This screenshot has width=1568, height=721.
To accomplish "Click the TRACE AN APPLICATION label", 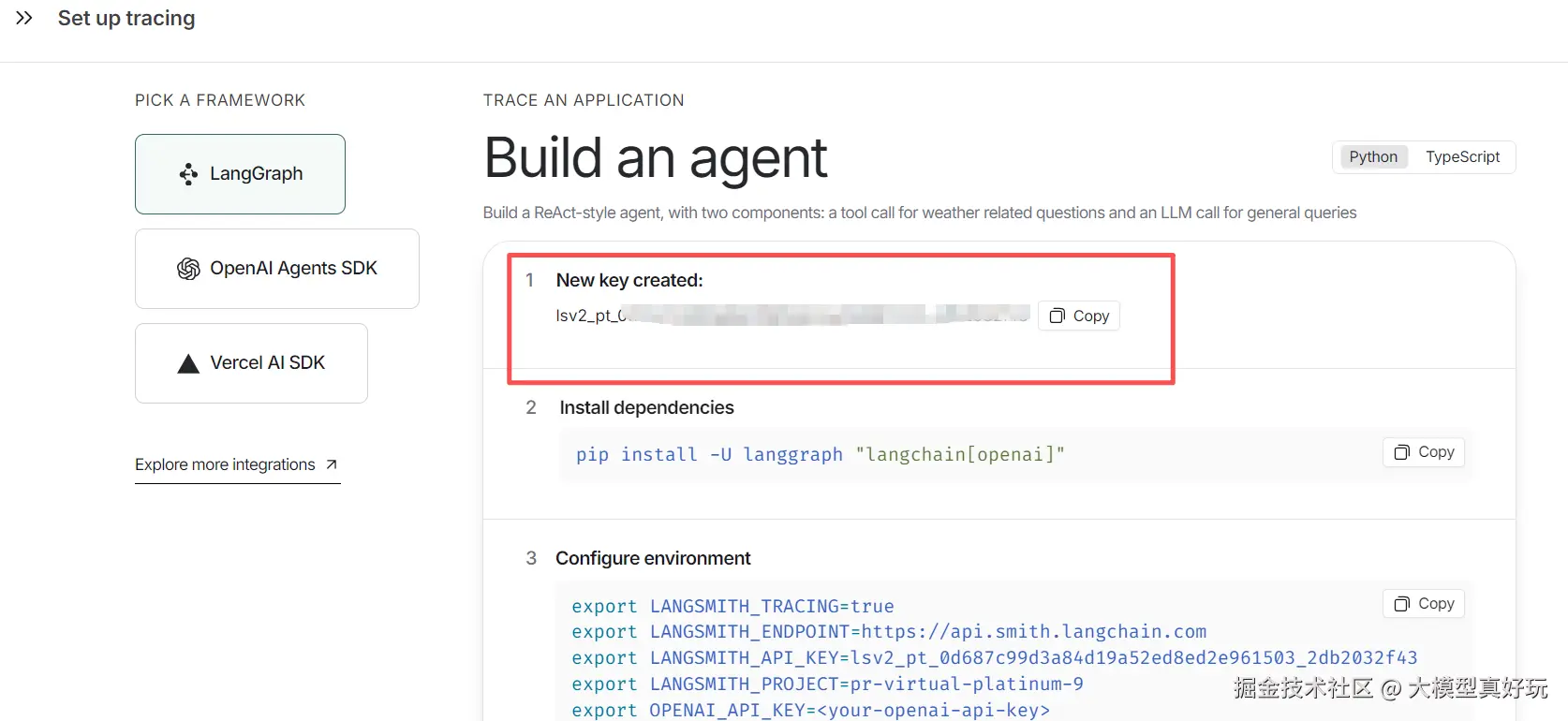I will coord(584,100).
